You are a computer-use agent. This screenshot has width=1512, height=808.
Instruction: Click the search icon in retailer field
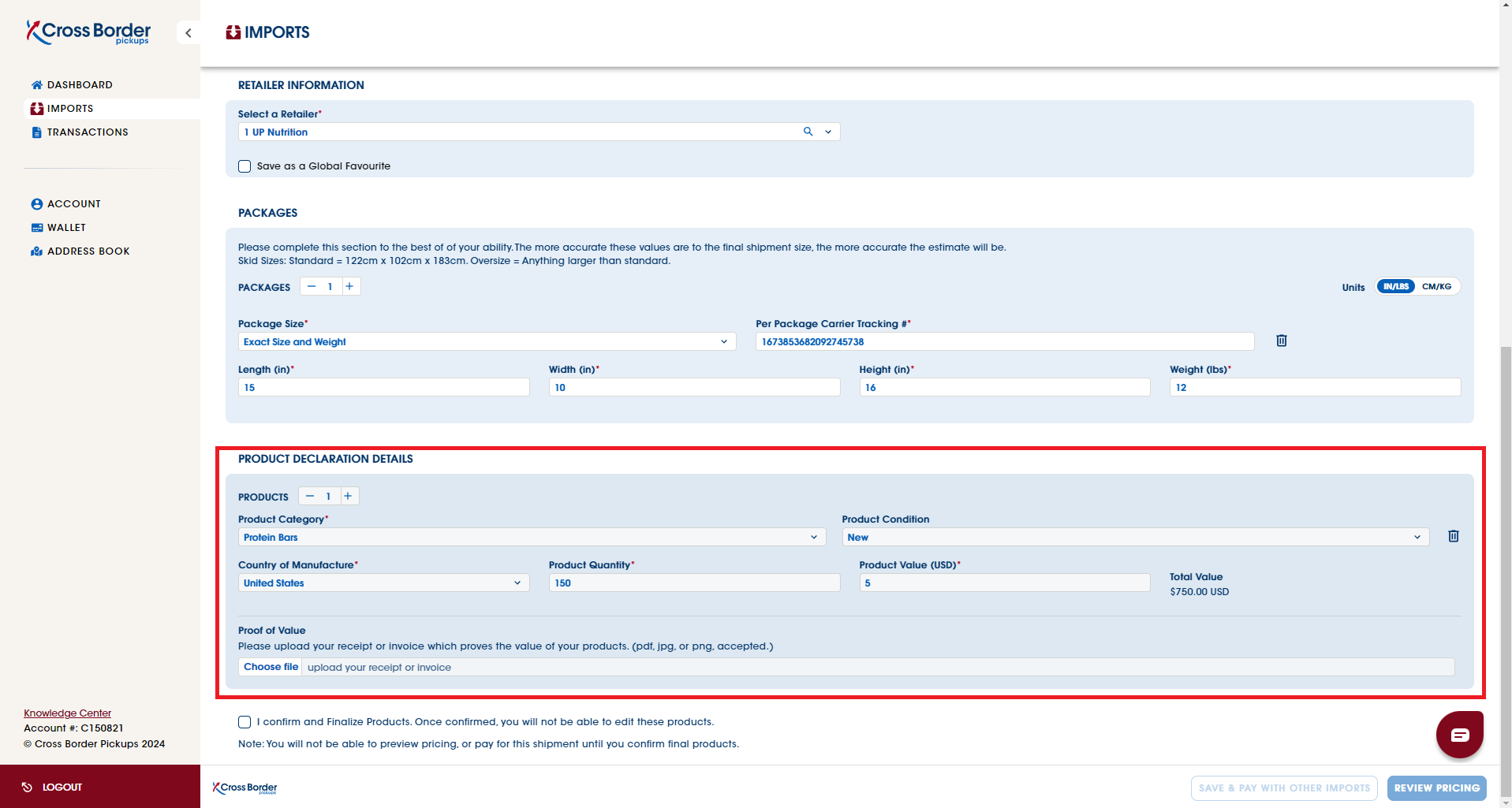[808, 132]
